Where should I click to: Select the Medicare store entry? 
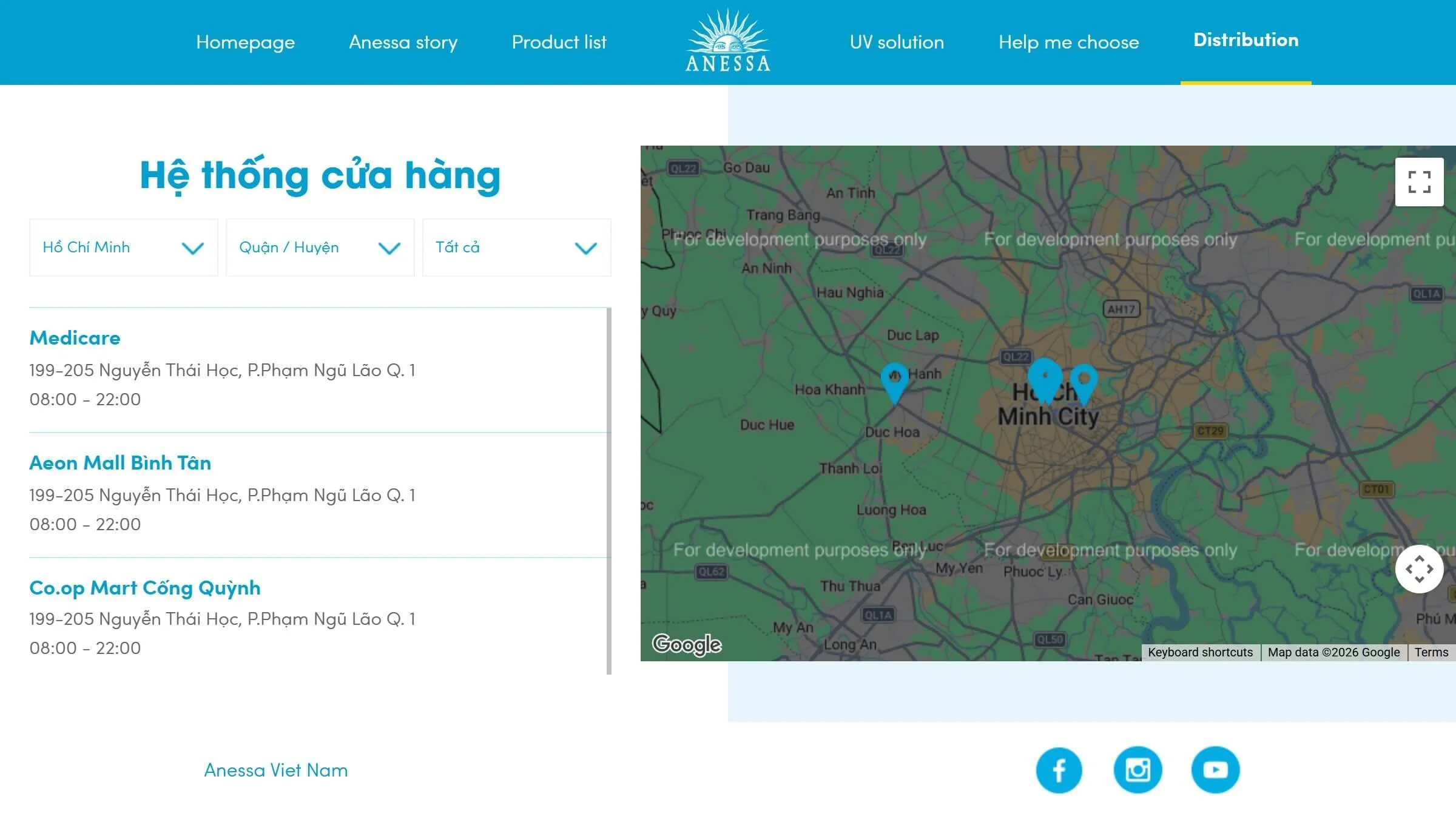[x=75, y=338]
